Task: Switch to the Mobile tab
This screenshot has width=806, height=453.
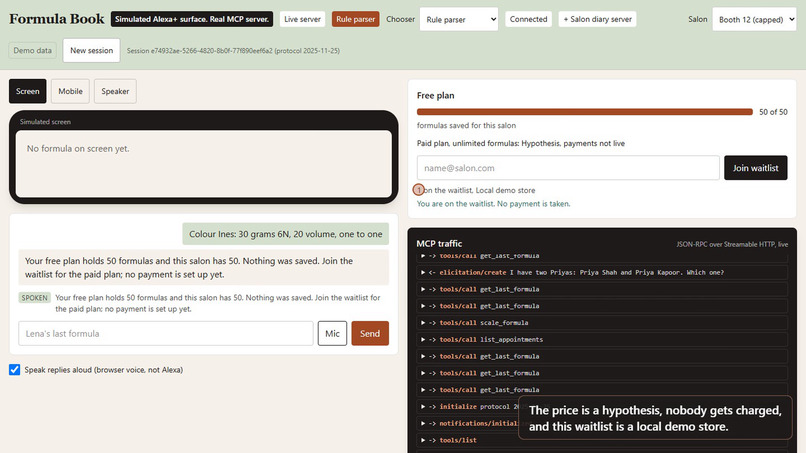Action: tap(70, 91)
